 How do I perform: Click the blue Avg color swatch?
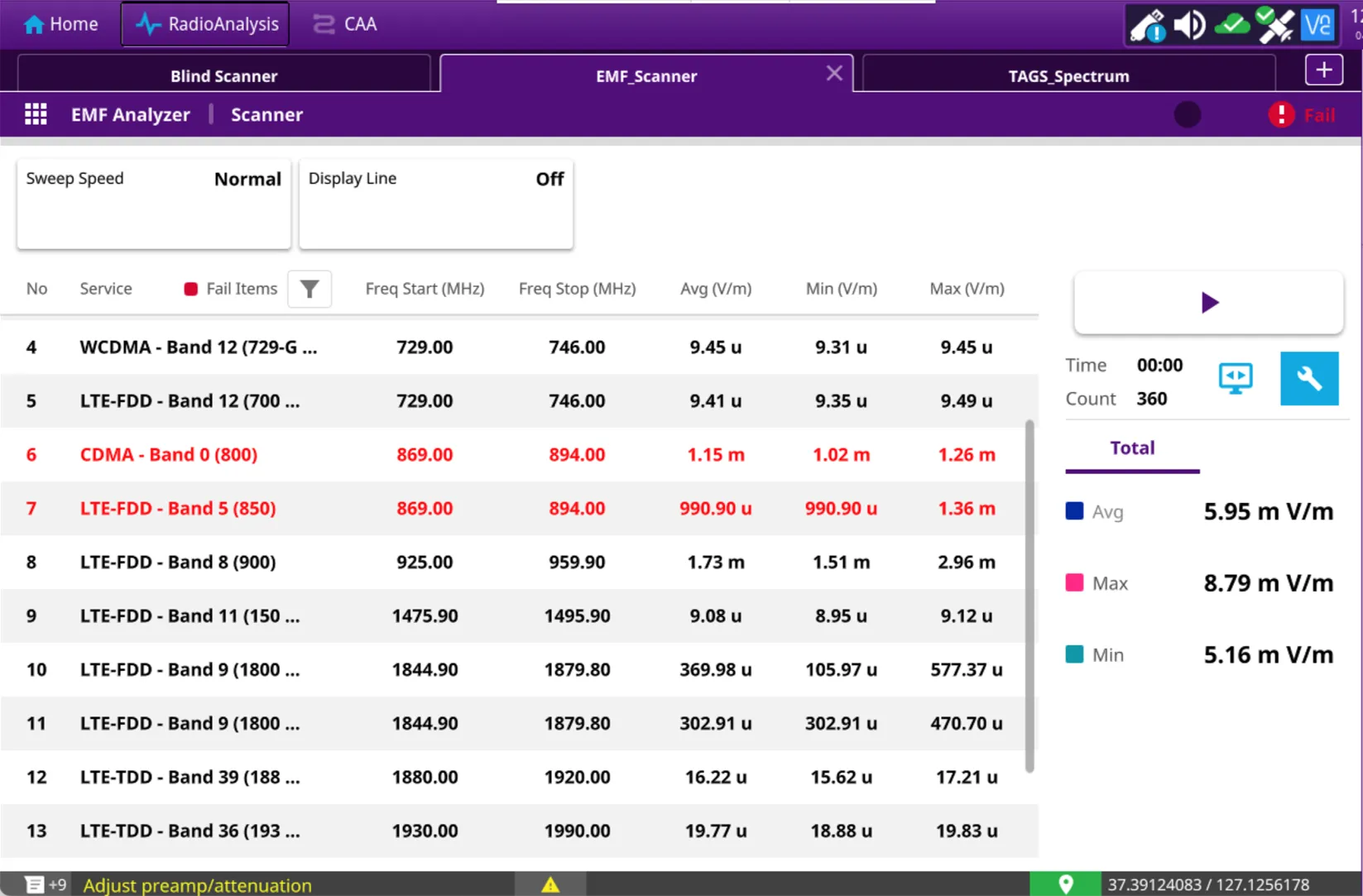[1074, 511]
